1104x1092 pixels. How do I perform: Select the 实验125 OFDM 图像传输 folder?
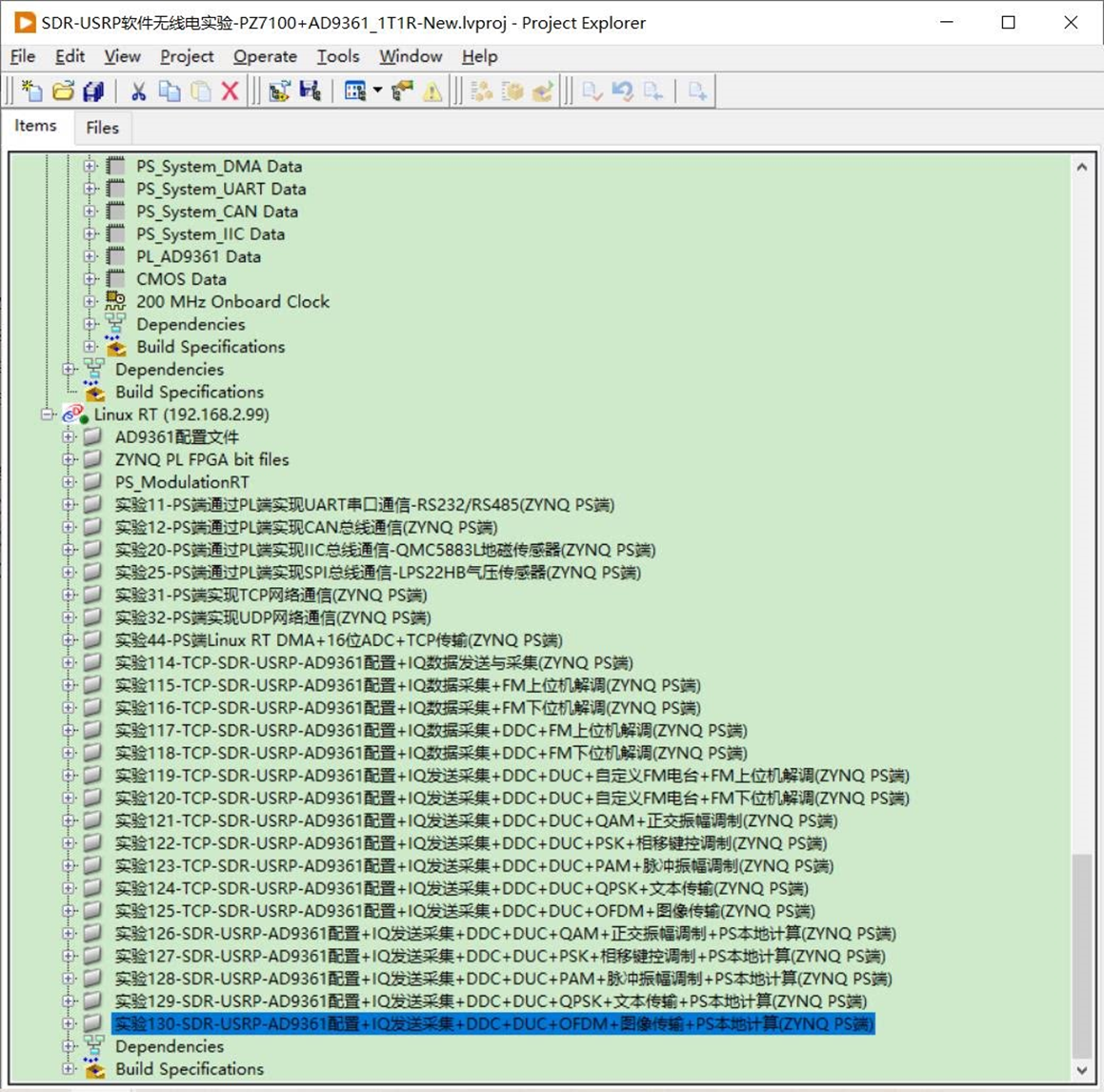[465, 910]
